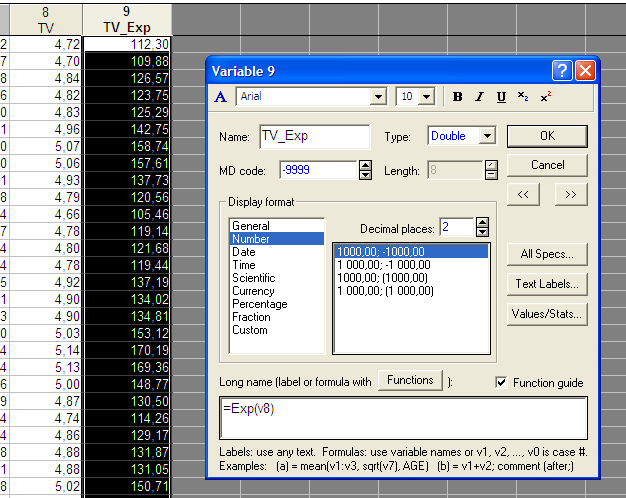Image resolution: width=626 pixels, height=498 pixels.
Task: Open Text Labels dialog
Action: click(x=546, y=284)
